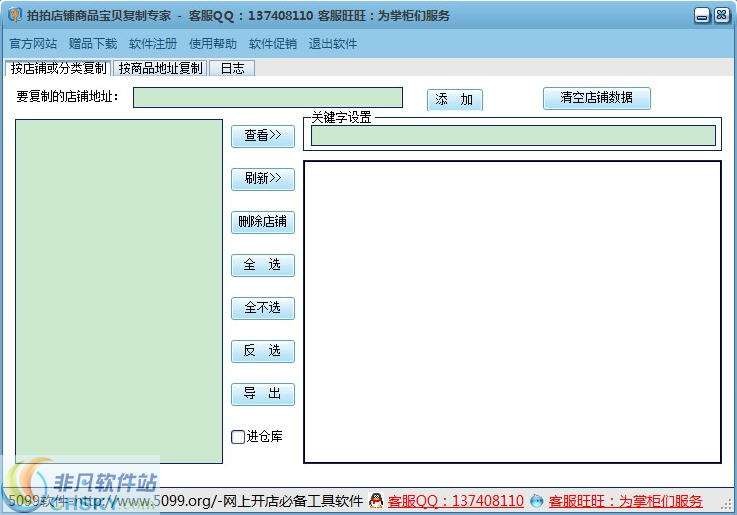Screen dimensions: 737x515
Task: Click the 清空店铺数据 button
Action: [x=596, y=98]
